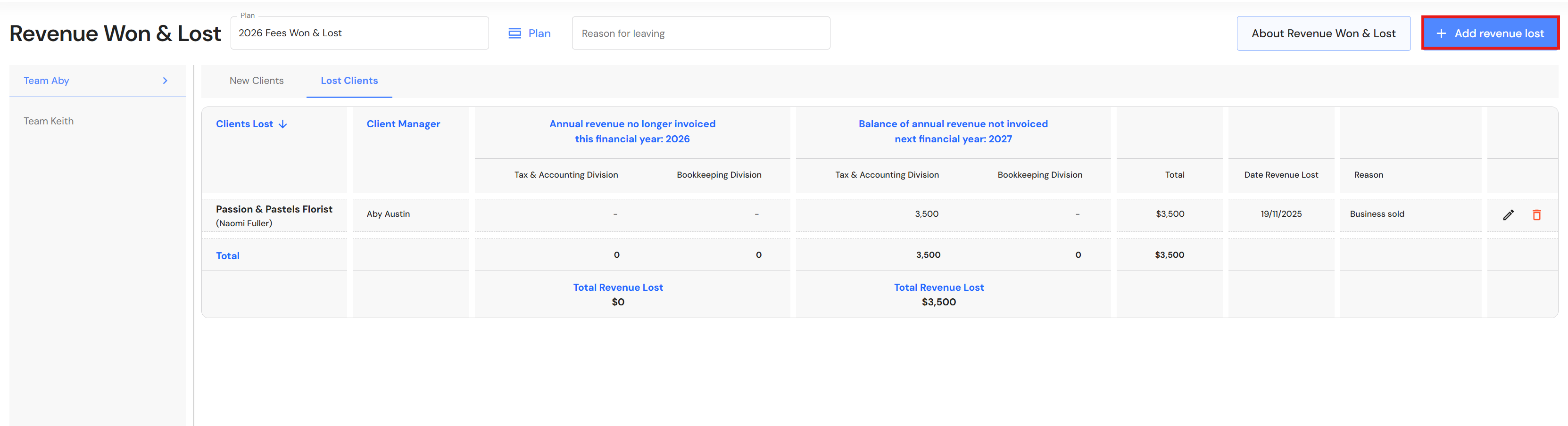Open the Plan dropdown showing 2026 Fees
The width and height of the screenshot is (1568, 426).
tap(359, 33)
